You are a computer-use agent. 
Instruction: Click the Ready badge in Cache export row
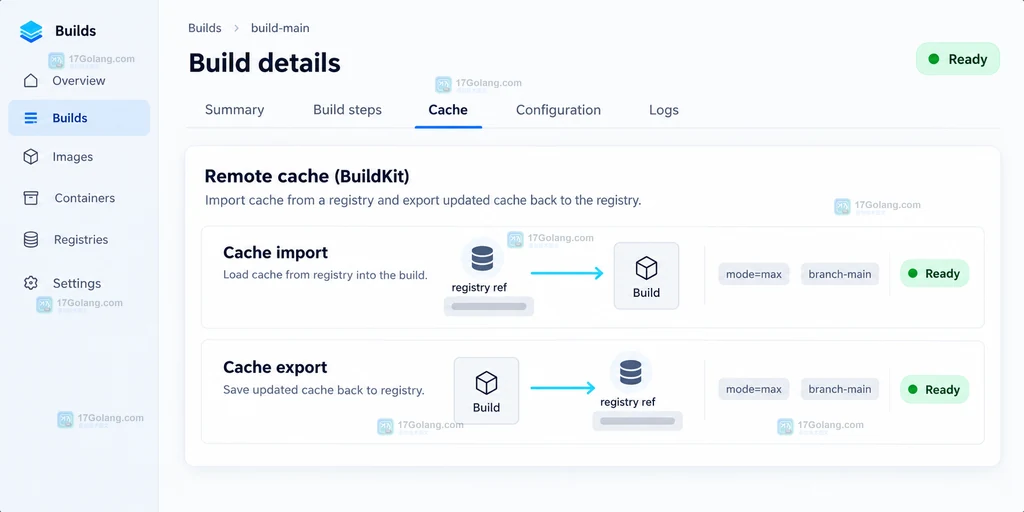pyautogui.click(x=934, y=389)
